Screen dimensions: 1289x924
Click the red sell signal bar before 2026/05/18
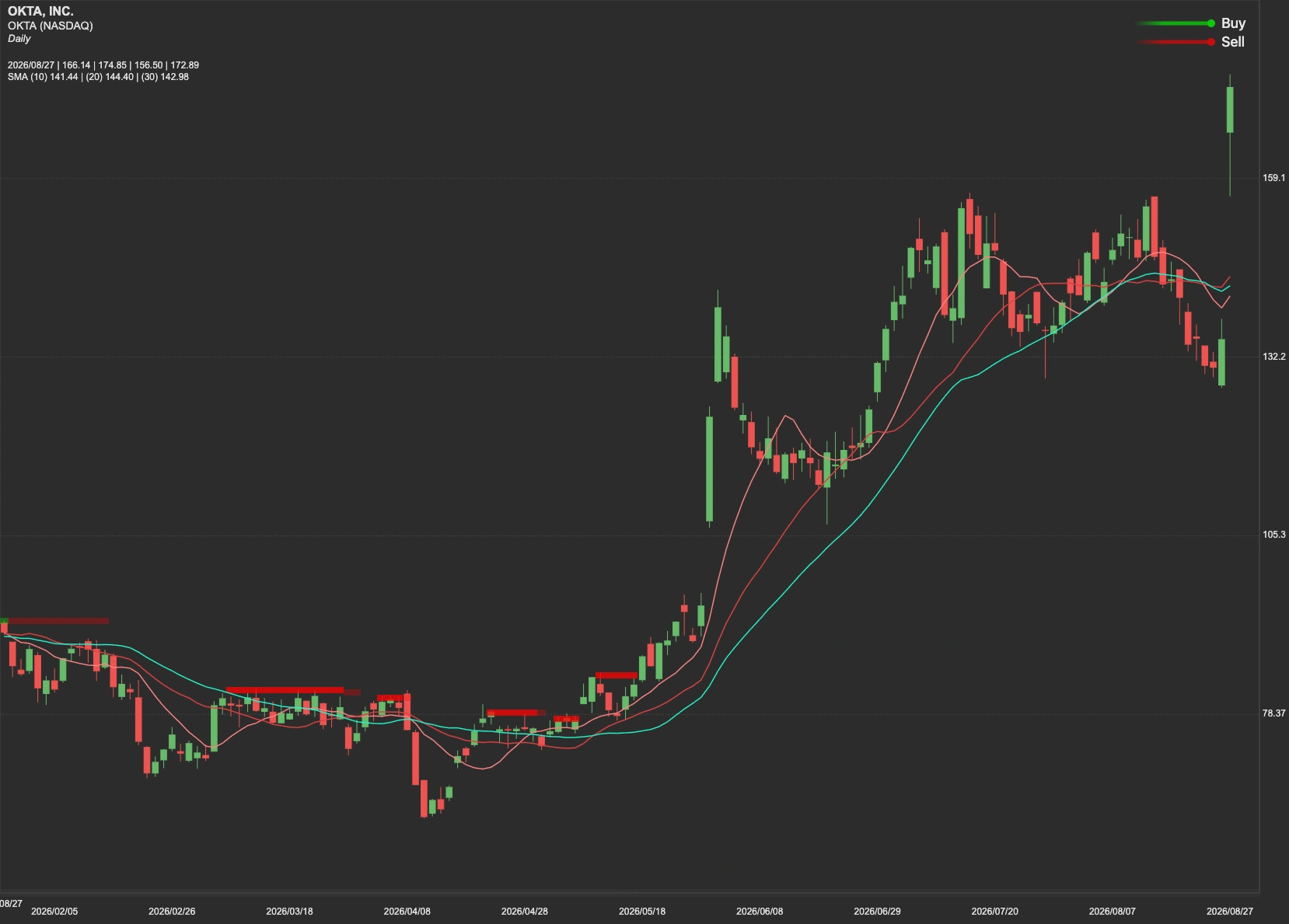pos(617,675)
